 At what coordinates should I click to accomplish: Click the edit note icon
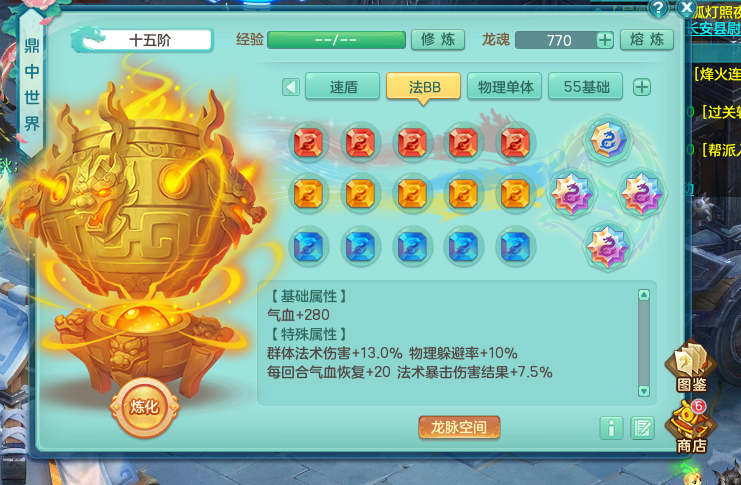(642, 428)
